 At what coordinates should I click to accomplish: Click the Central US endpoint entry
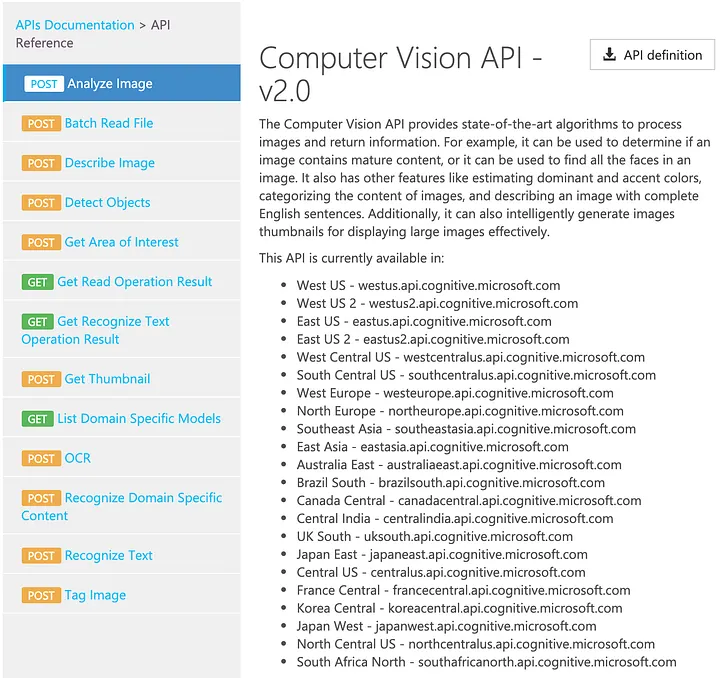[x=441, y=572]
